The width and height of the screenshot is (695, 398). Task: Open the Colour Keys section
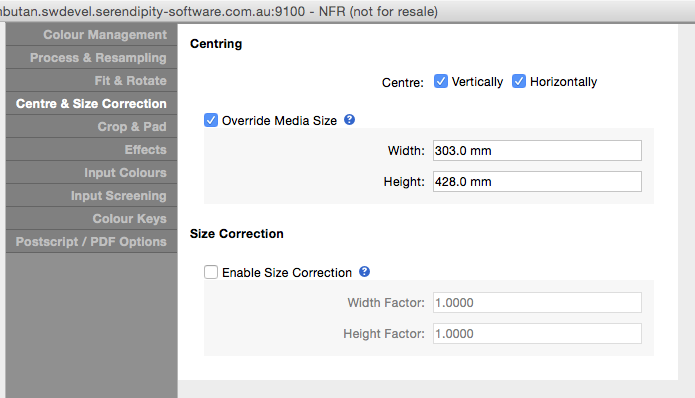[92, 219]
